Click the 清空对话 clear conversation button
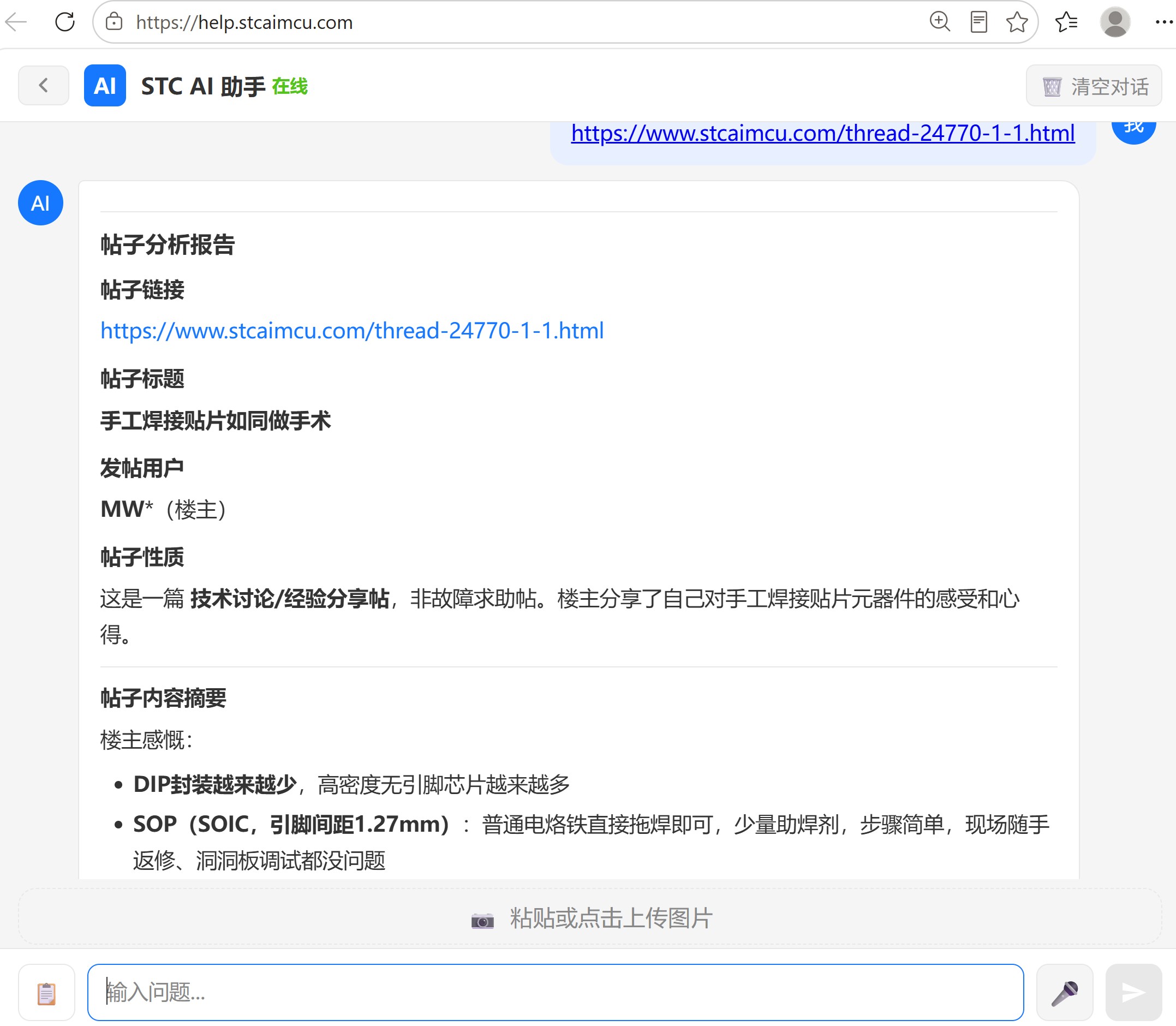The width and height of the screenshot is (1176, 1026). [1094, 86]
